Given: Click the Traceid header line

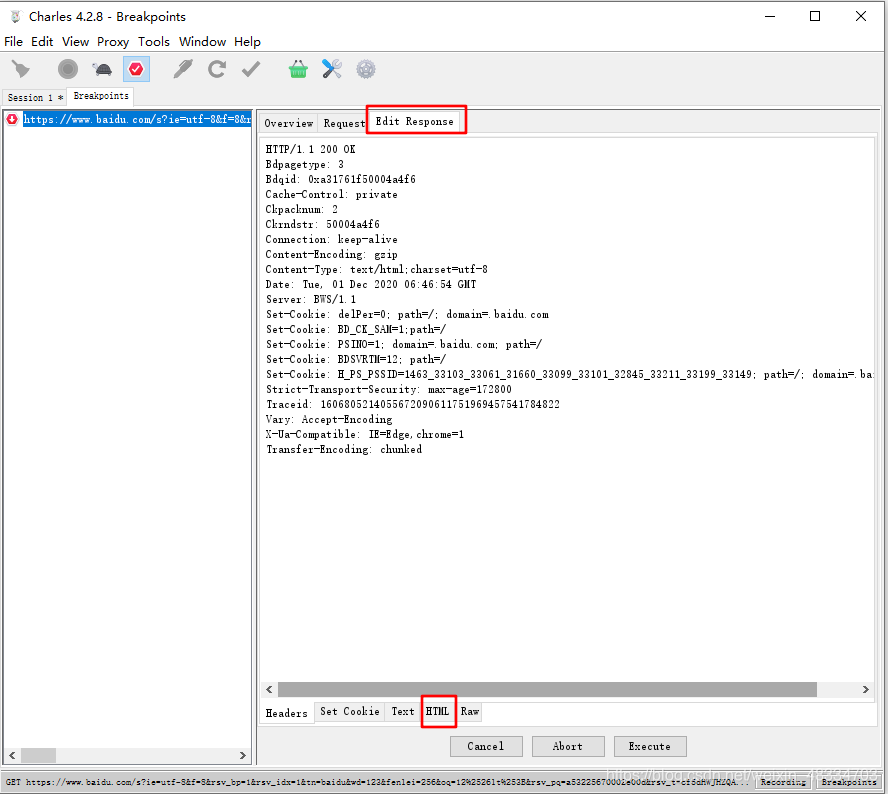Looking at the screenshot, I should point(413,404).
